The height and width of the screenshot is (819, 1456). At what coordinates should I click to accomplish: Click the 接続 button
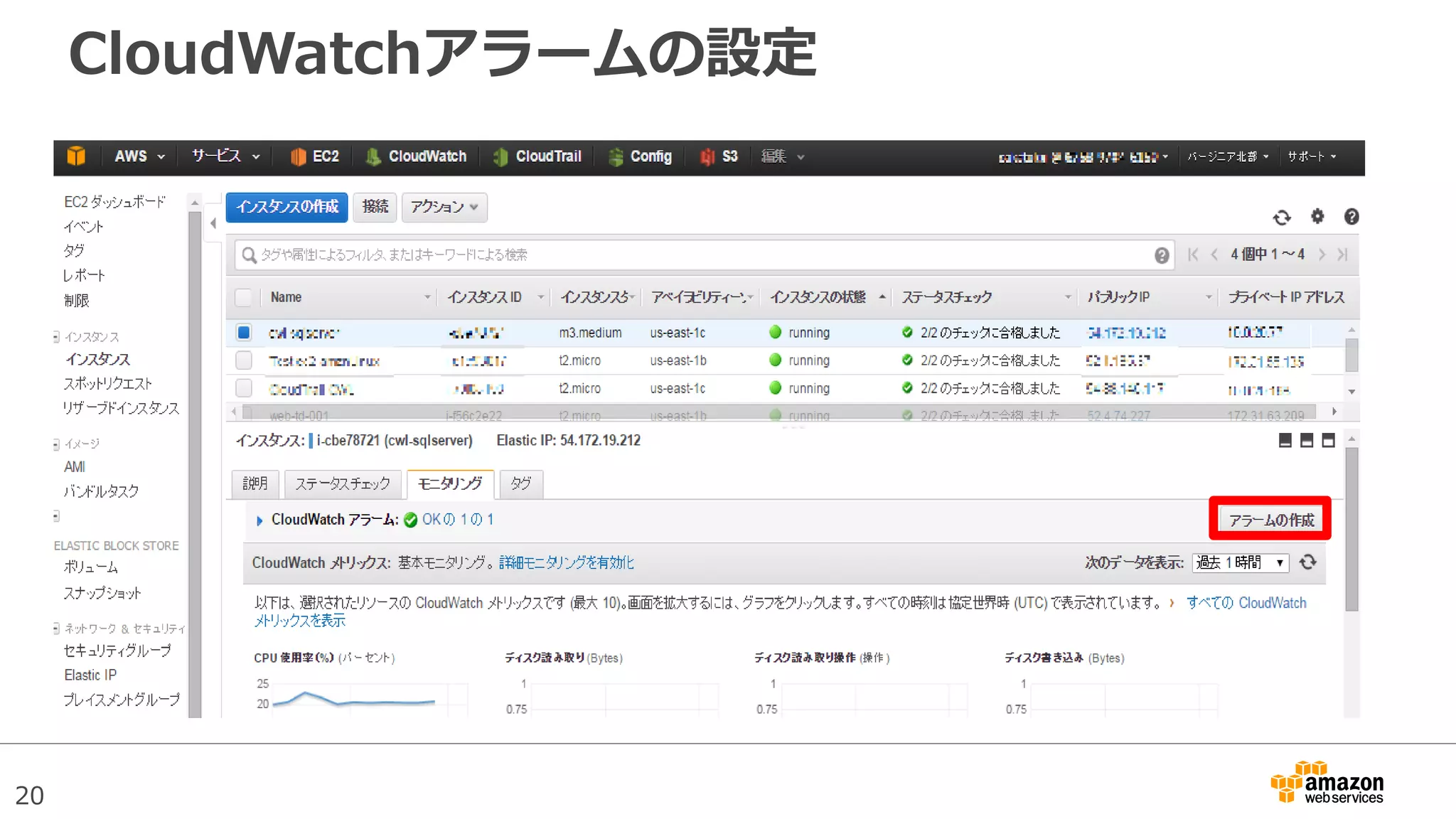[375, 207]
